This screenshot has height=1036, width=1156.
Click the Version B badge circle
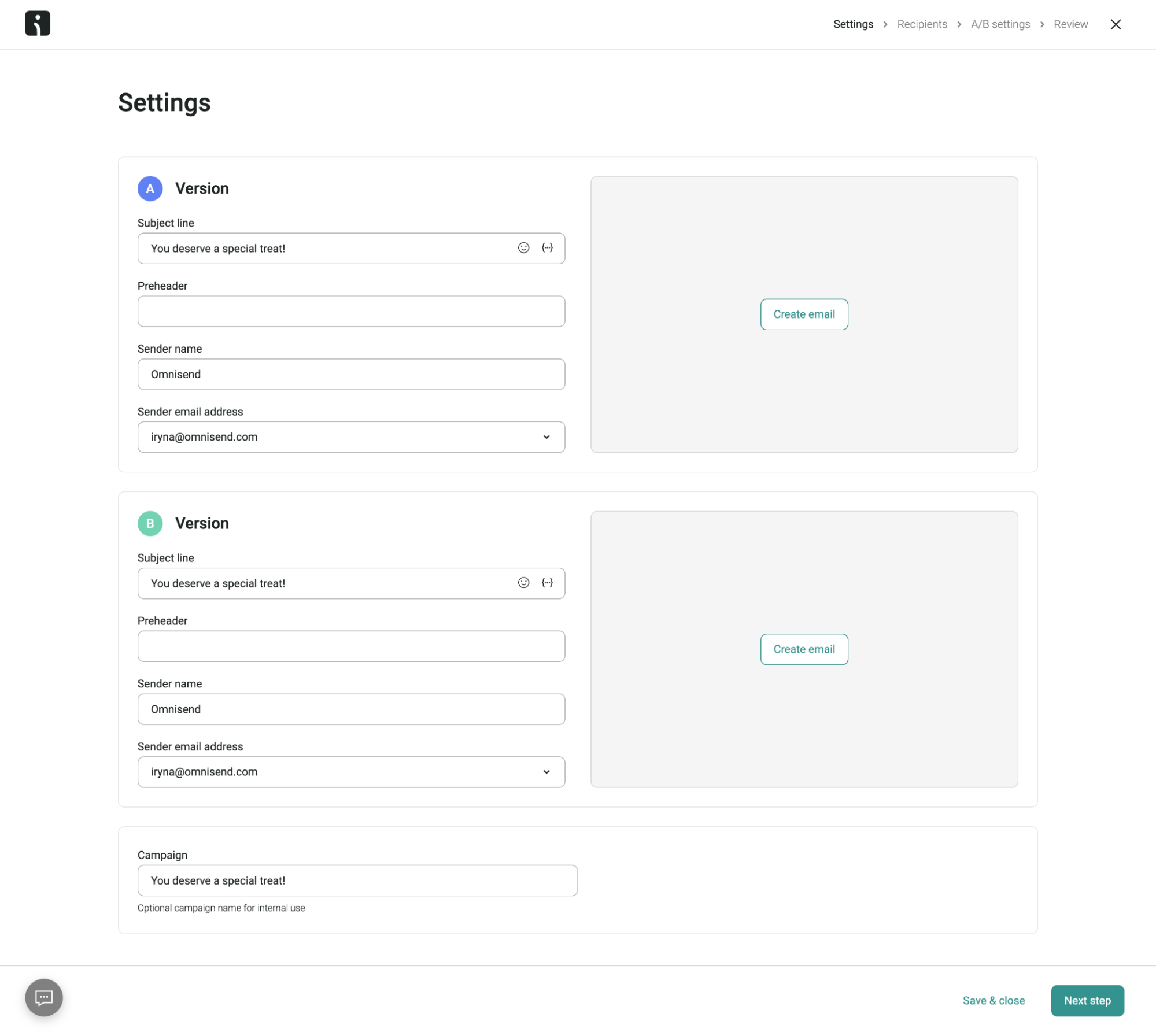(150, 523)
